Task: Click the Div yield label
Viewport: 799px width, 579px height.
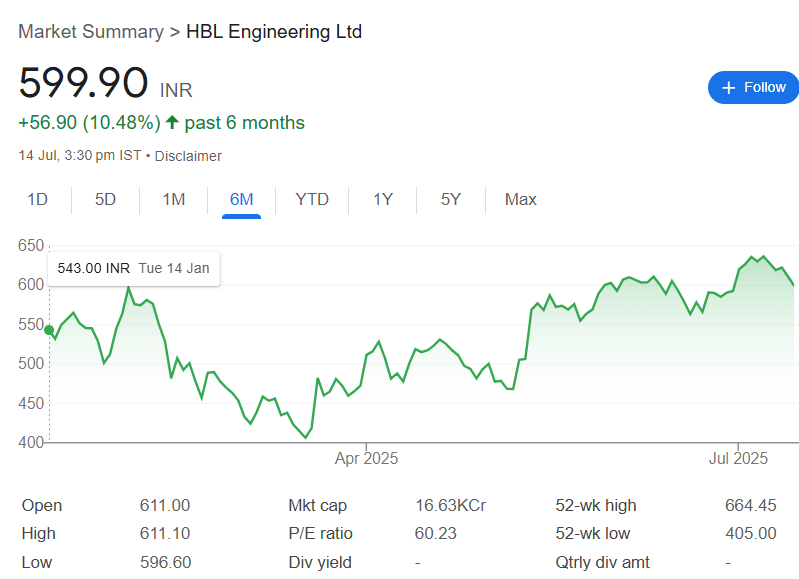Action: click(320, 562)
